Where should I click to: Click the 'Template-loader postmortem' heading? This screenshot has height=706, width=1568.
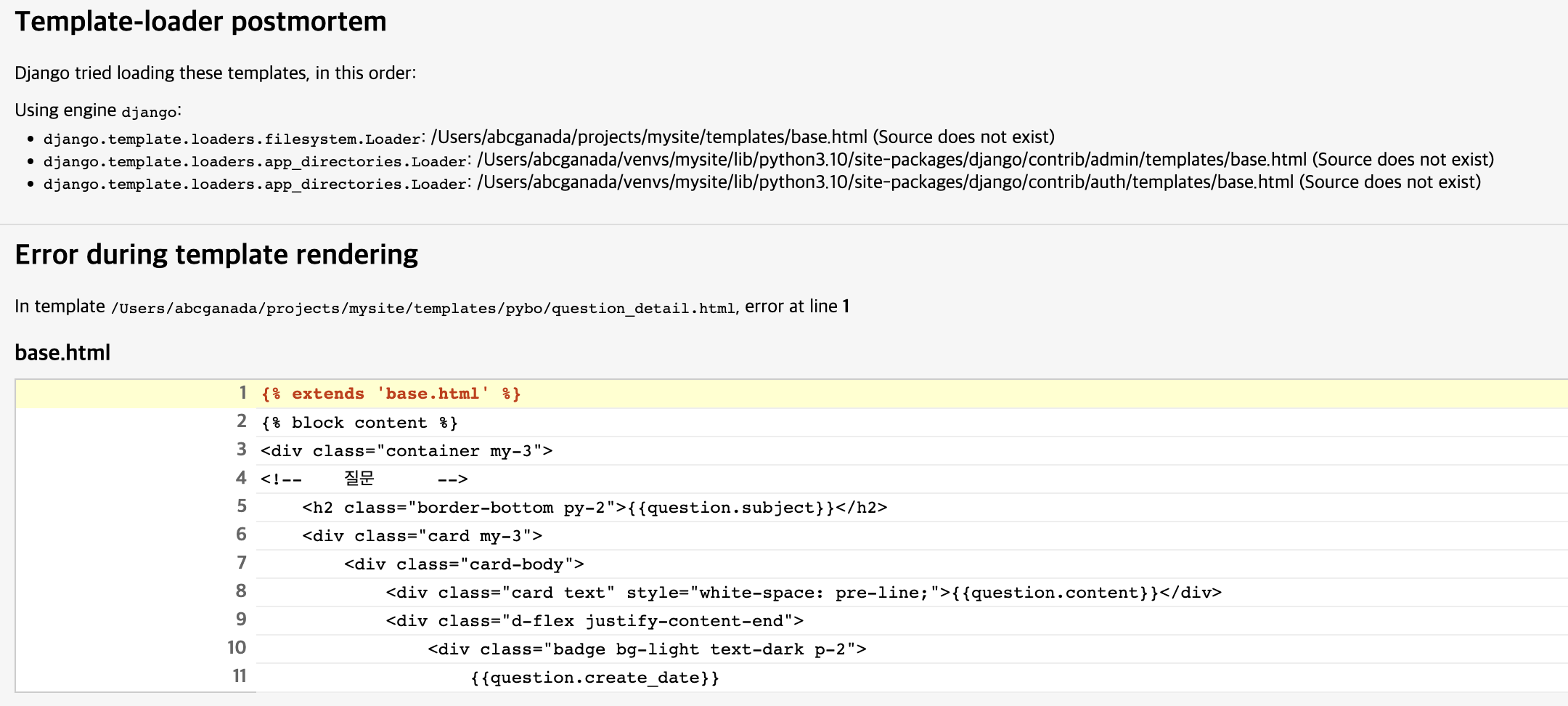[x=200, y=22]
